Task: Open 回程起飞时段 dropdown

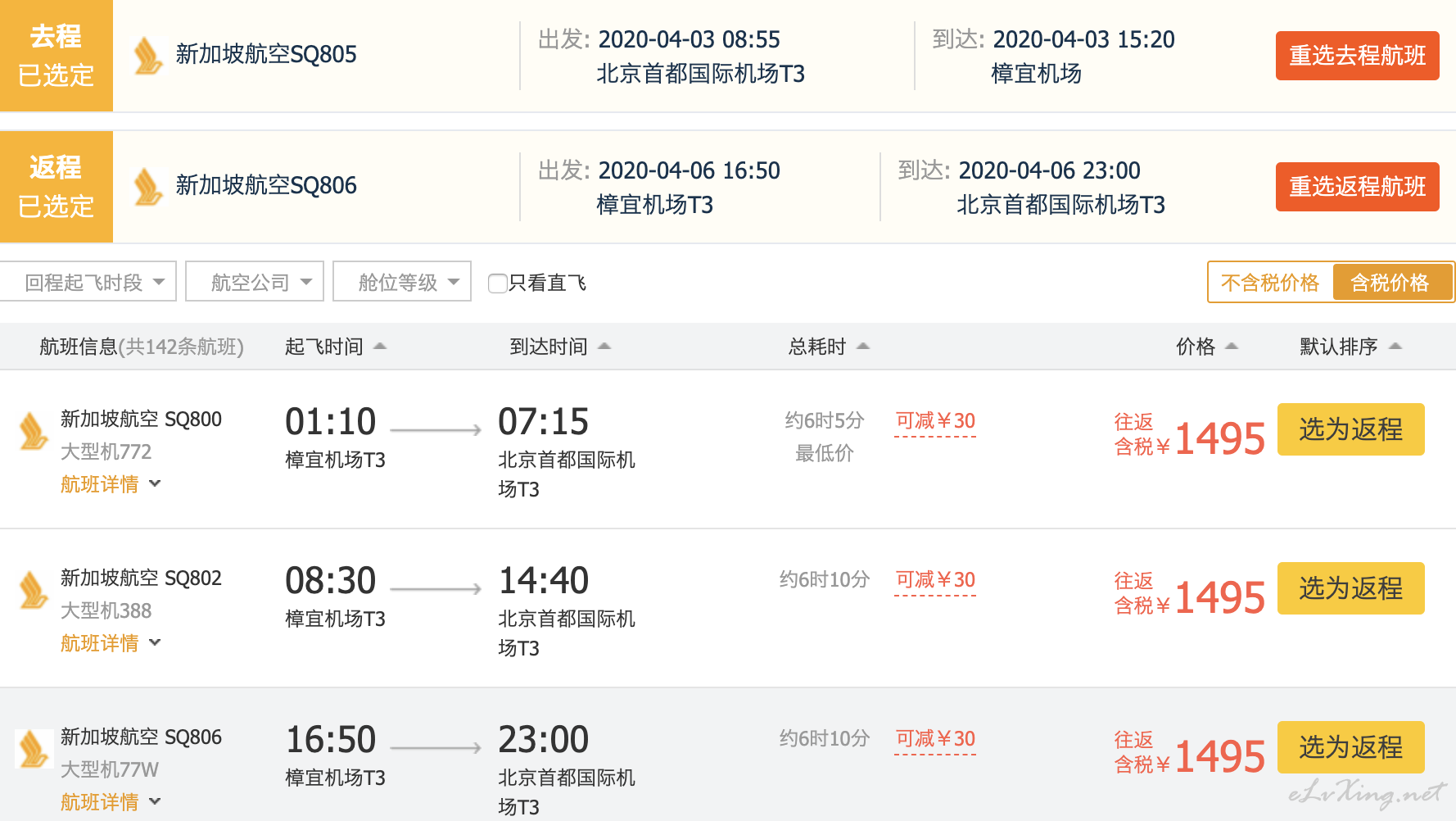Action: point(88,282)
